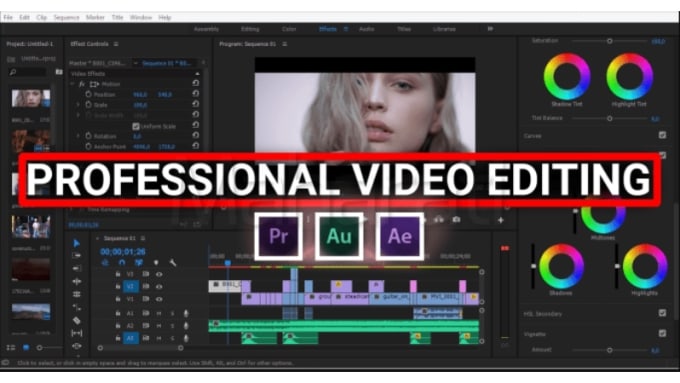The image size is (680, 383).
Task: Collapse the Motion effect group
Action: [x=72, y=84]
